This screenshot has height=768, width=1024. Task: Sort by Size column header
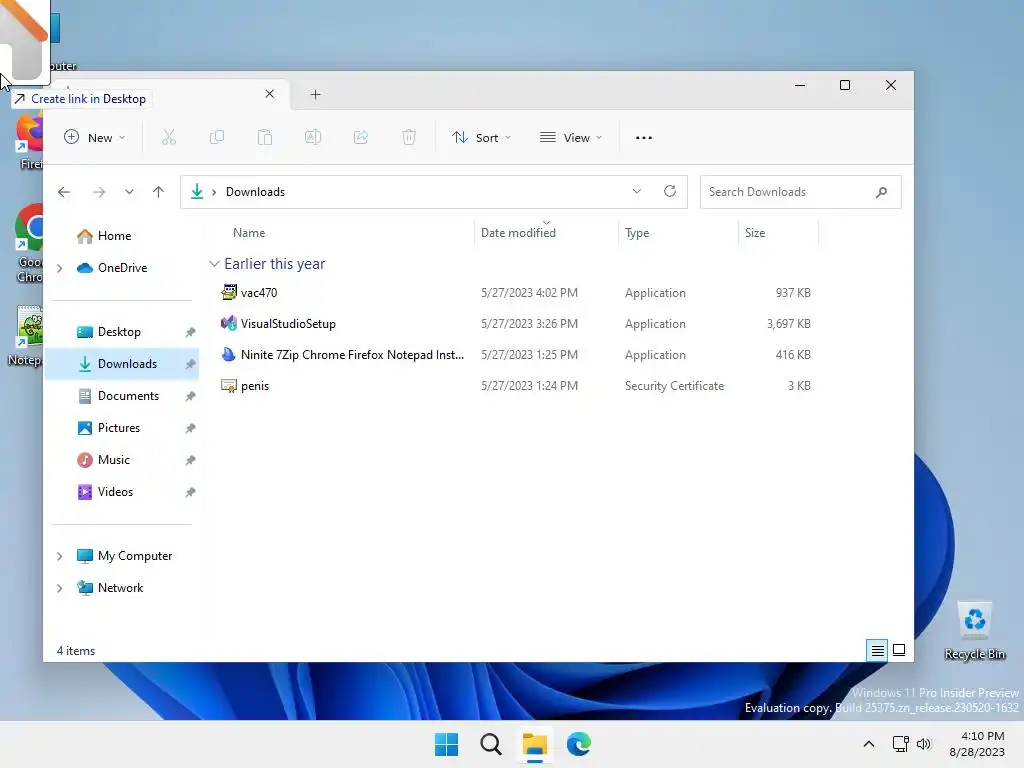(x=778, y=232)
